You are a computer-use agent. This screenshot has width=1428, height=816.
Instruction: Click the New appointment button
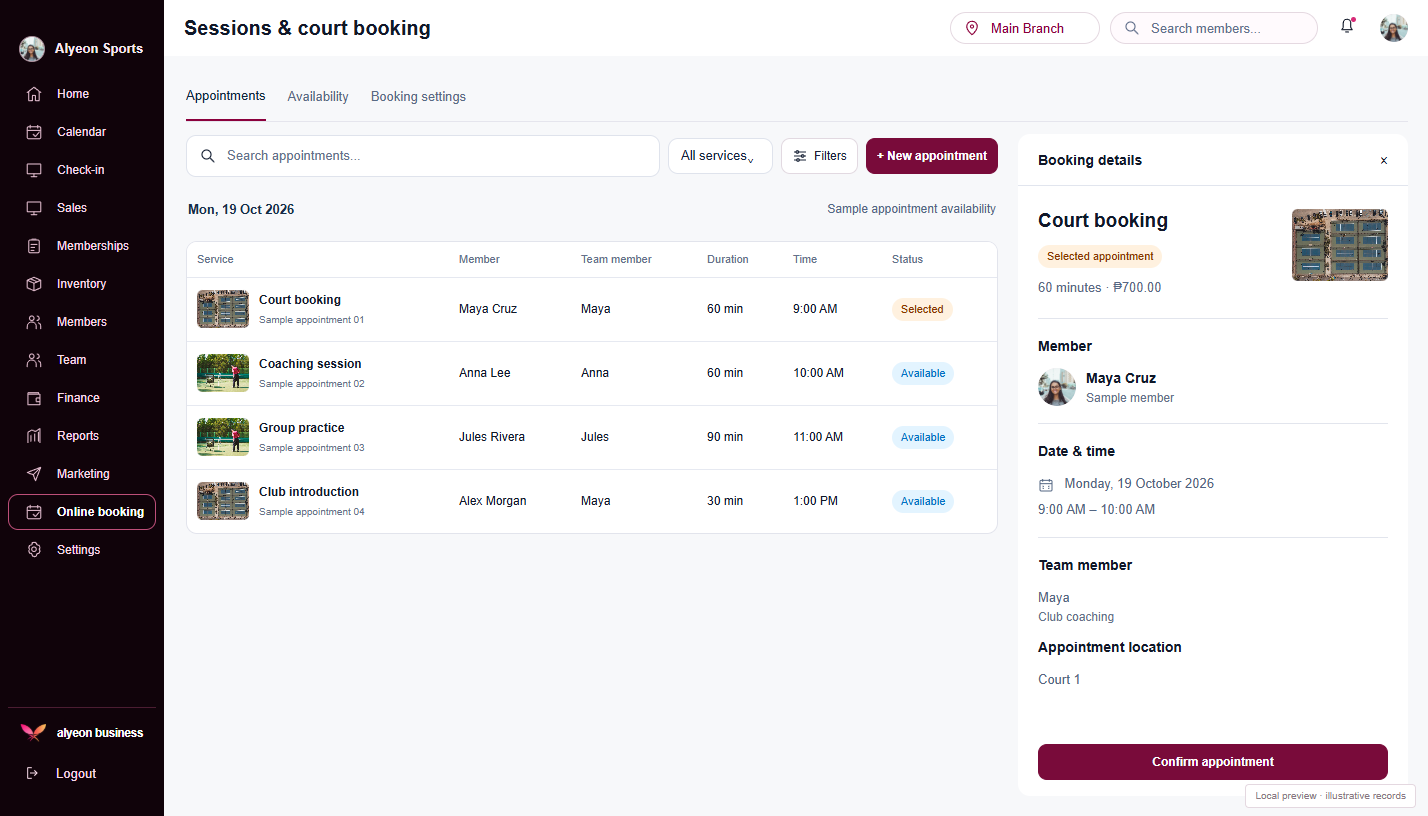[x=932, y=156]
